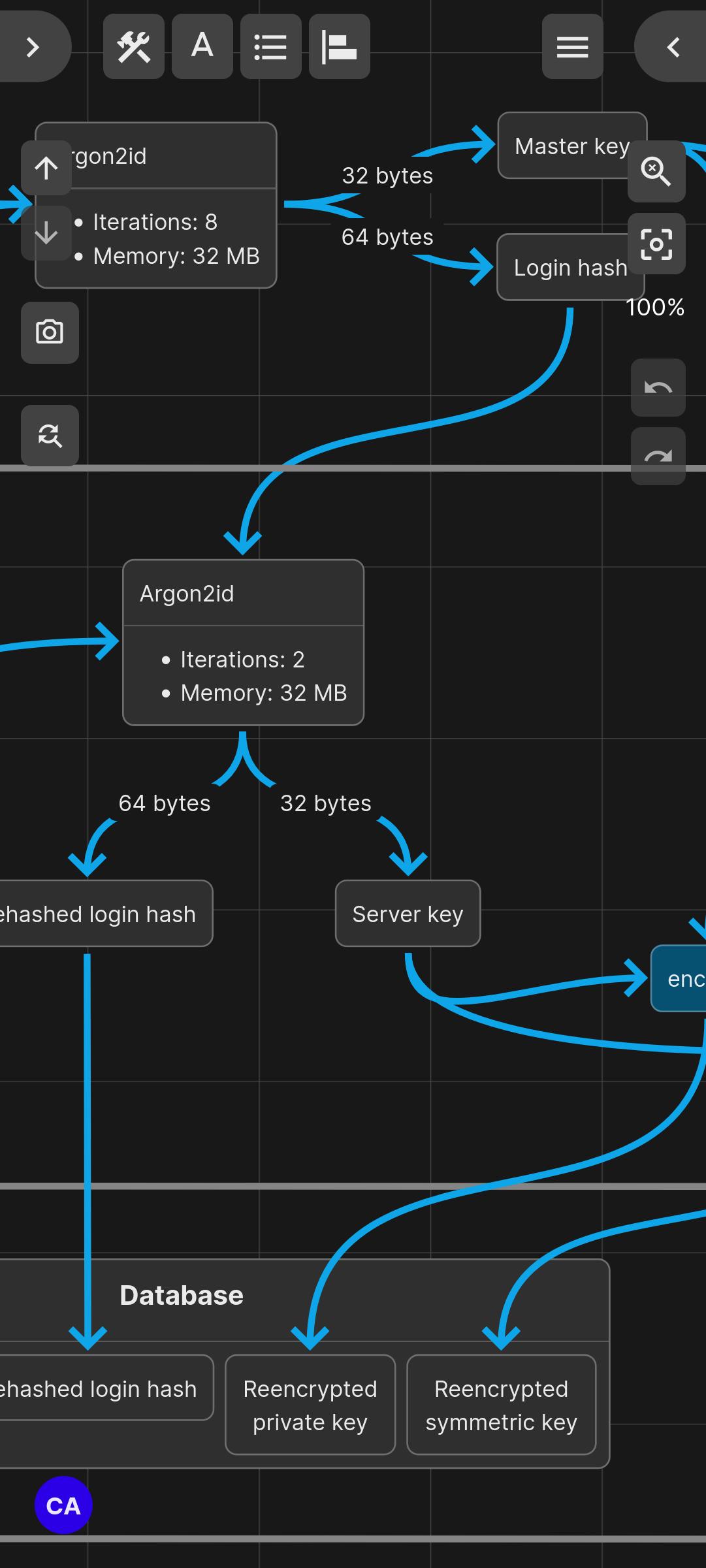Image resolution: width=706 pixels, height=1568 pixels.
Task: Undo the last action
Action: pyautogui.click(x=658, y=388)
